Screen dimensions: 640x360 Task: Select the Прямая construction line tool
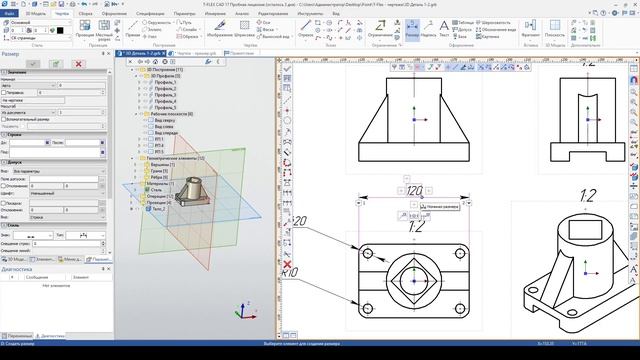133,29
